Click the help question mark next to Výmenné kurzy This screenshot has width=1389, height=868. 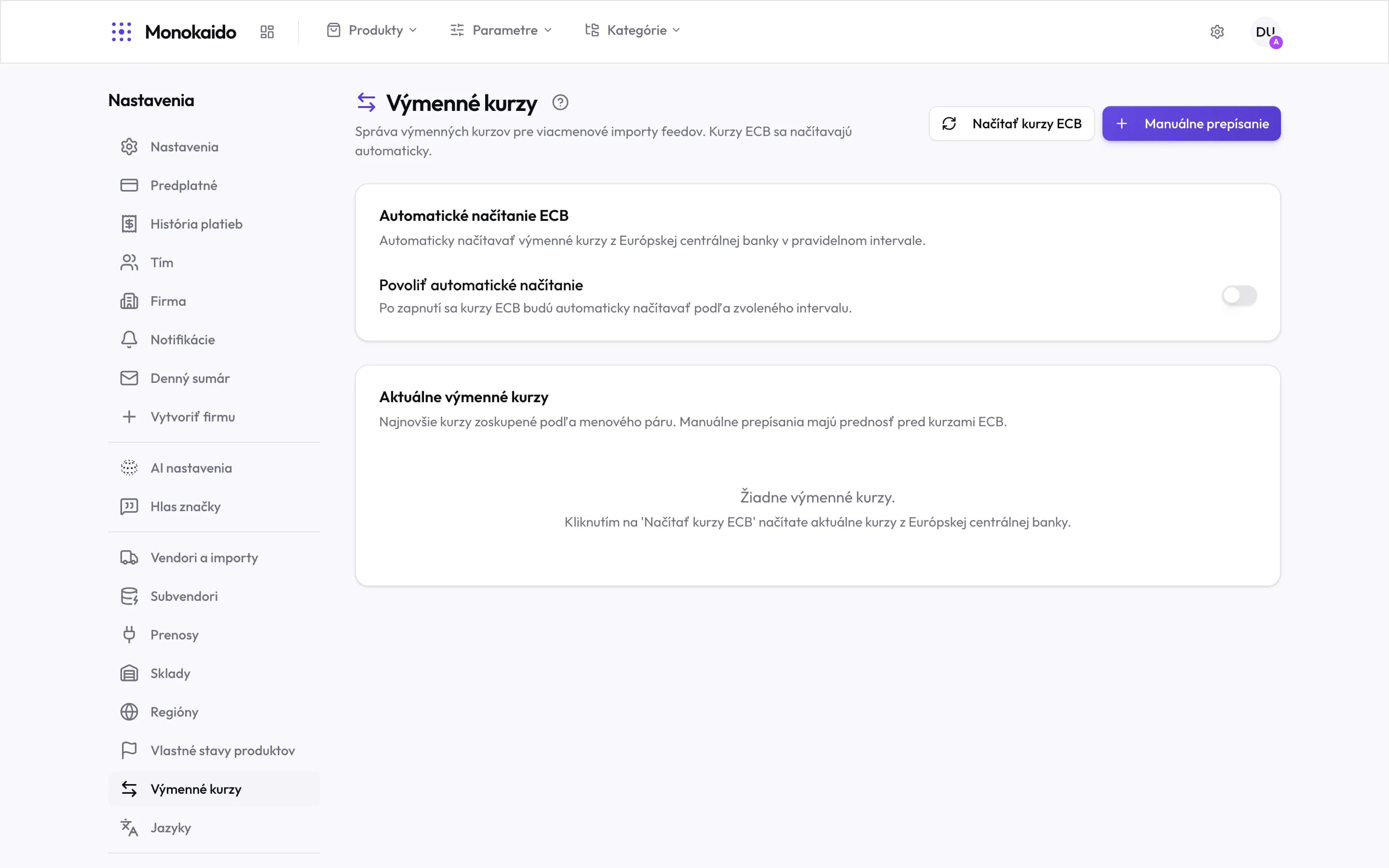pos(560,103)
